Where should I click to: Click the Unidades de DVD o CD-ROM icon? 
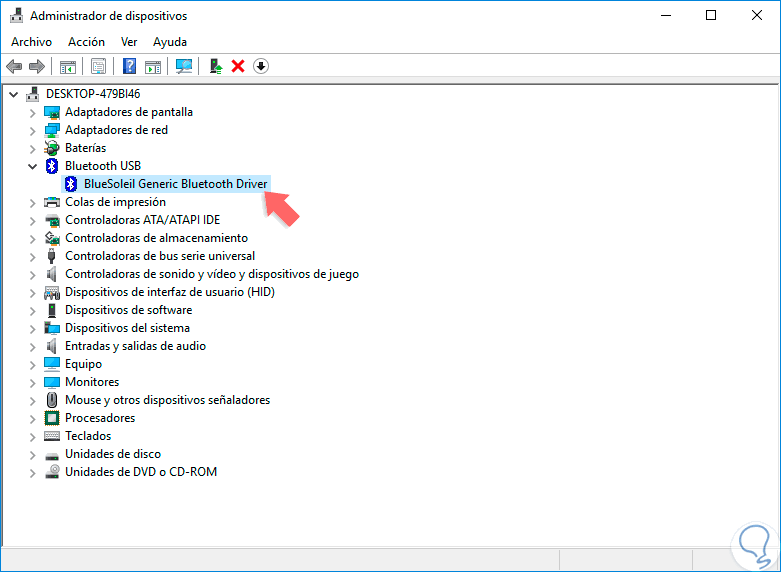52,471
